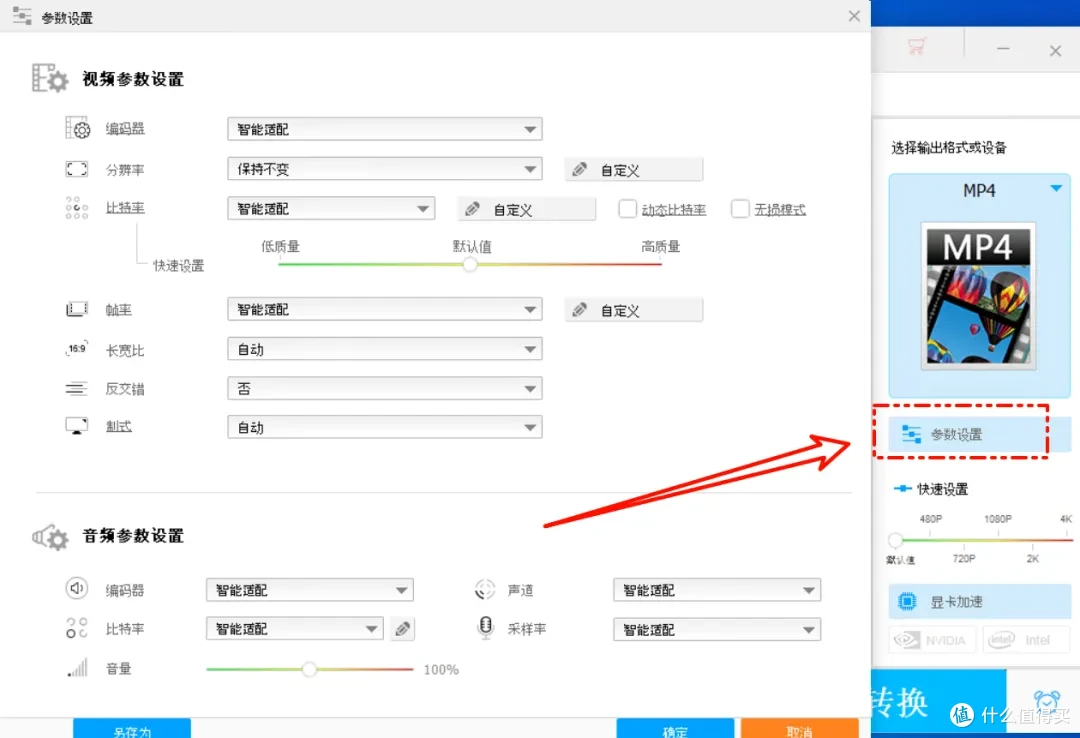Click the audio bitrate icon
Image resolution: width=1080 pixels, height=738 pixels.
click(76, 628)
